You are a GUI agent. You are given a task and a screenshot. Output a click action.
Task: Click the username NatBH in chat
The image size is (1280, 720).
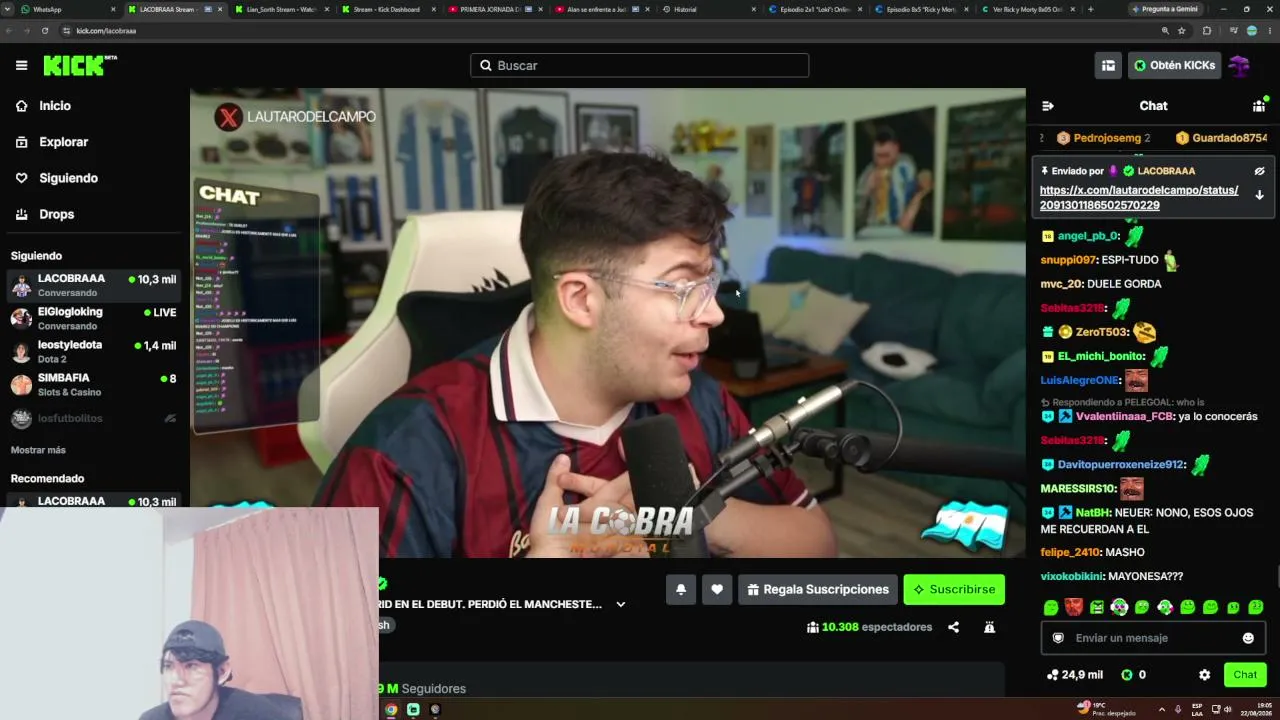1094,513
